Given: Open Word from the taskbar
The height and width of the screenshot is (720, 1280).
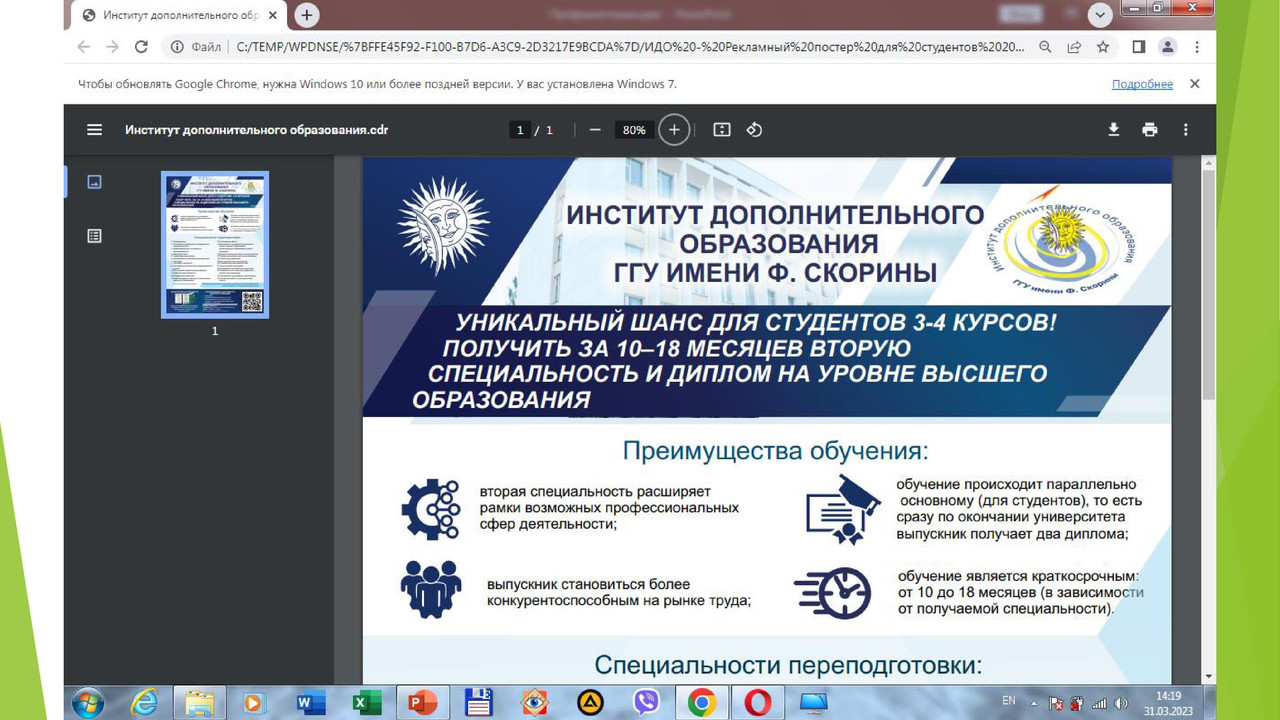Looking at the screenshot, I should 309,704.
